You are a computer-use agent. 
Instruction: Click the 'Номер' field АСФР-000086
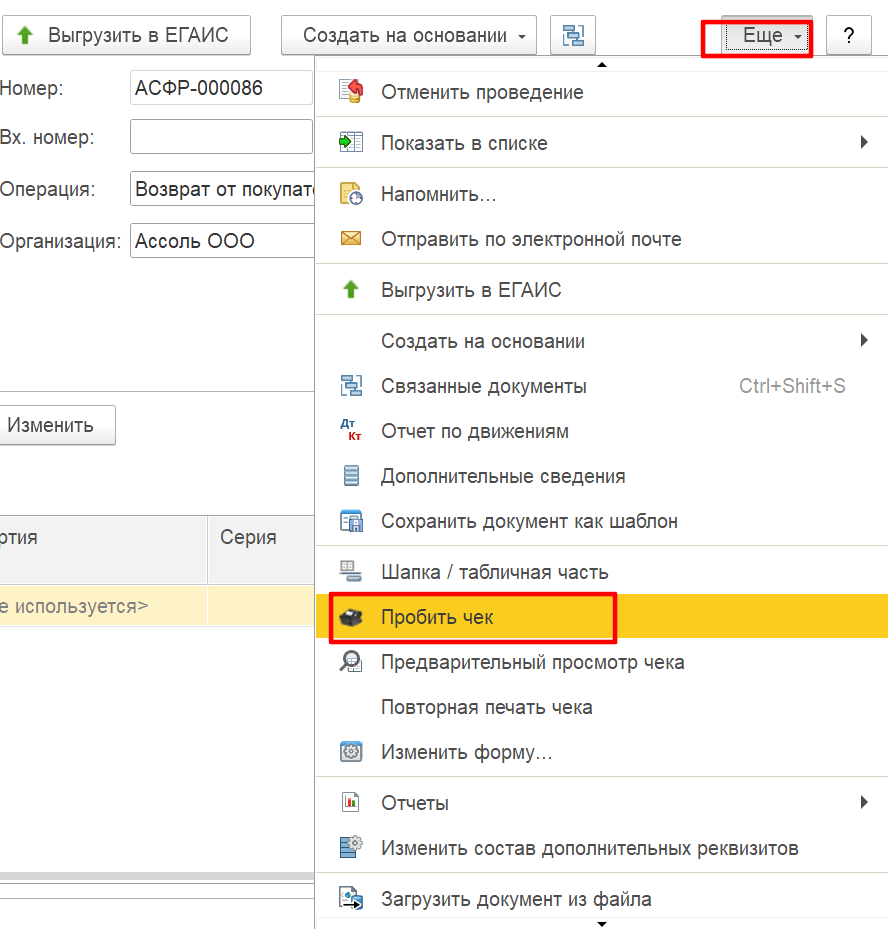221,88
